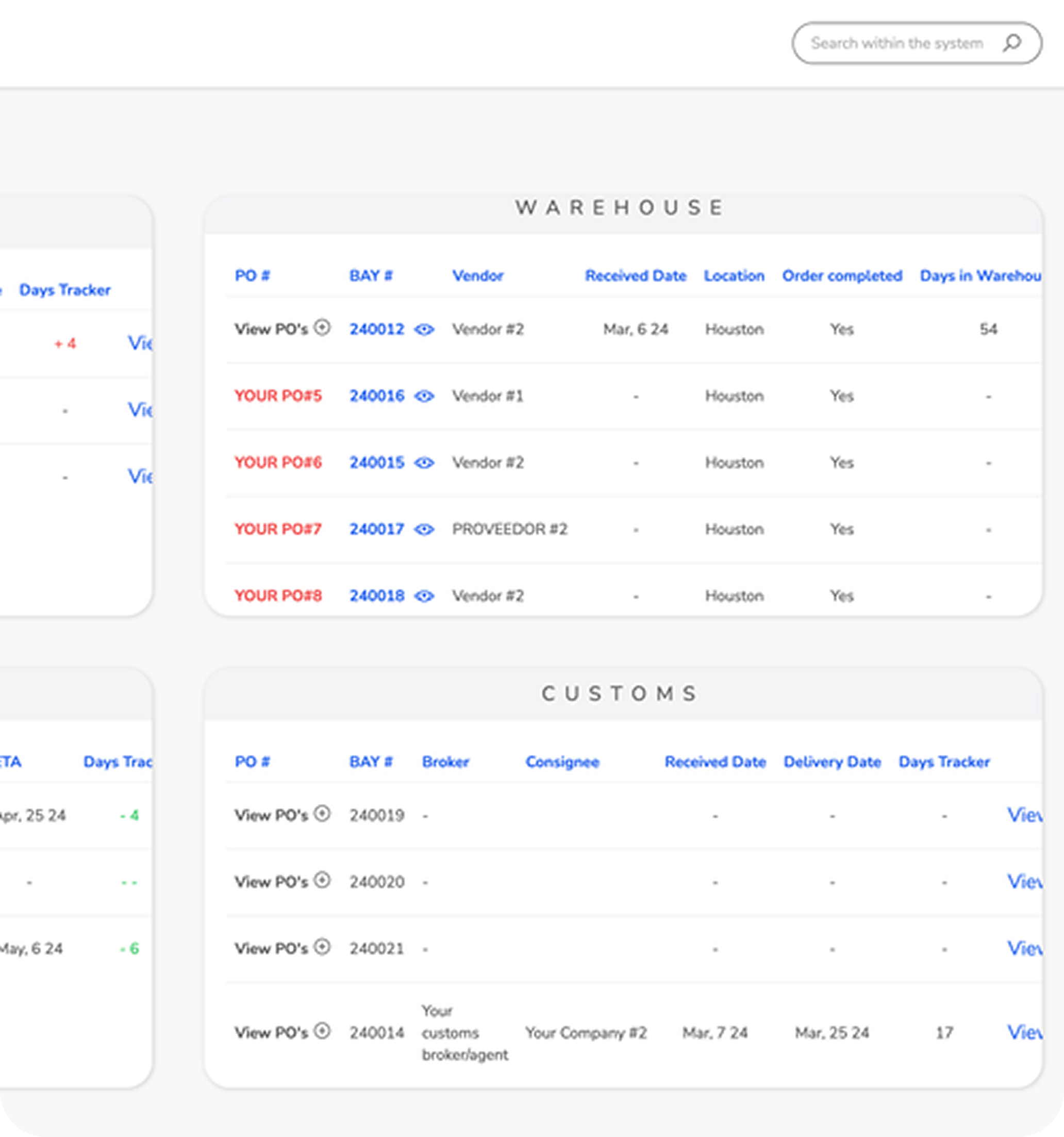Expand View PO's for customs bay 240020

[323, 880]
